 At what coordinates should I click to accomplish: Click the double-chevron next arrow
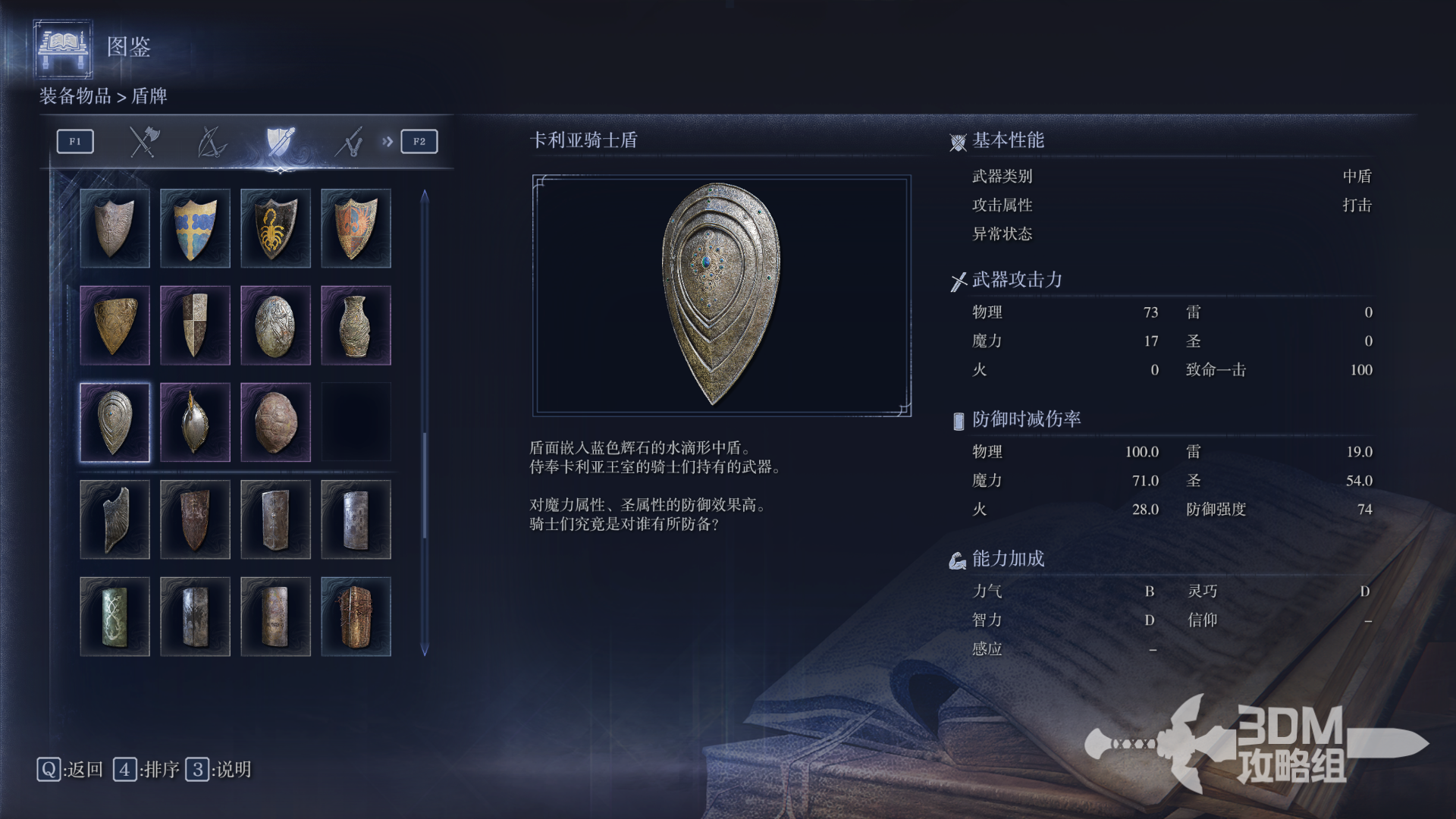pos(388,141)
